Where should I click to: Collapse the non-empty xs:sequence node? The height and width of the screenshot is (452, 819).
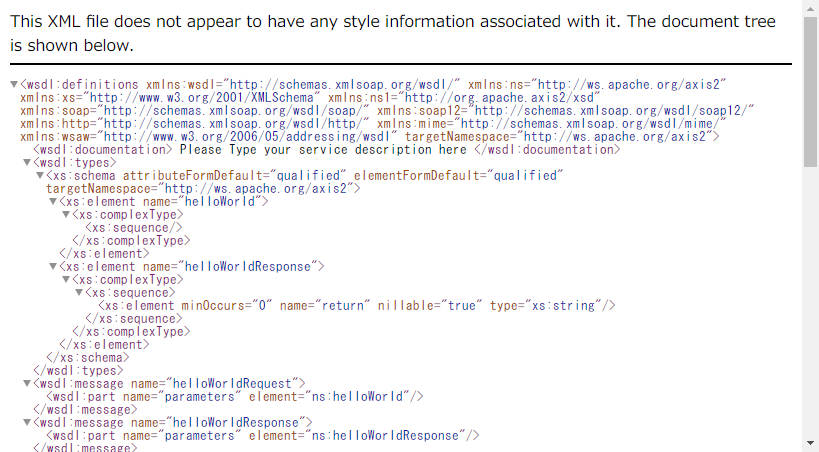click(79, 292)
